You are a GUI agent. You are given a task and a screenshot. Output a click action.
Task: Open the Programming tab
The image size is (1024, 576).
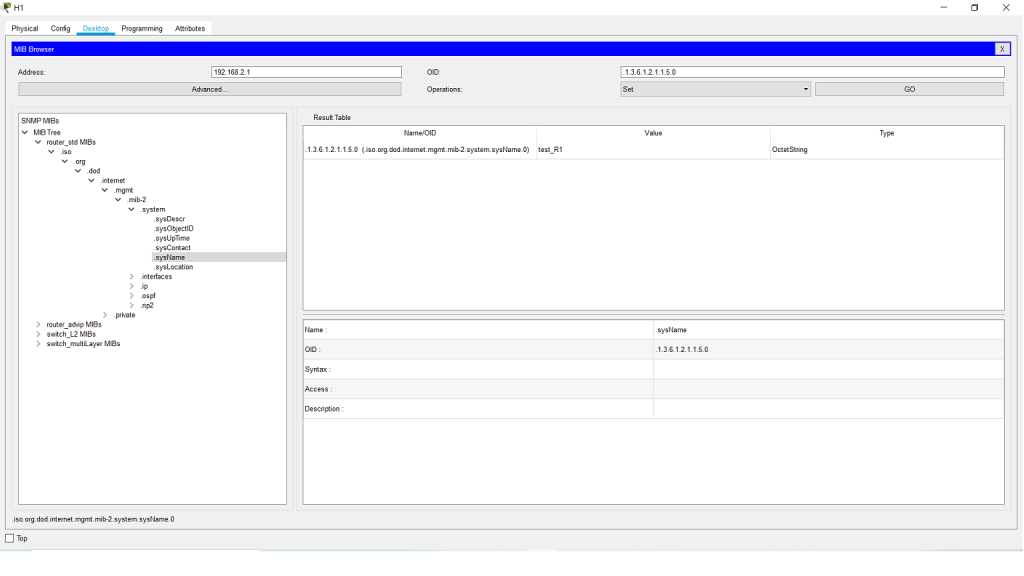[142, 28]
